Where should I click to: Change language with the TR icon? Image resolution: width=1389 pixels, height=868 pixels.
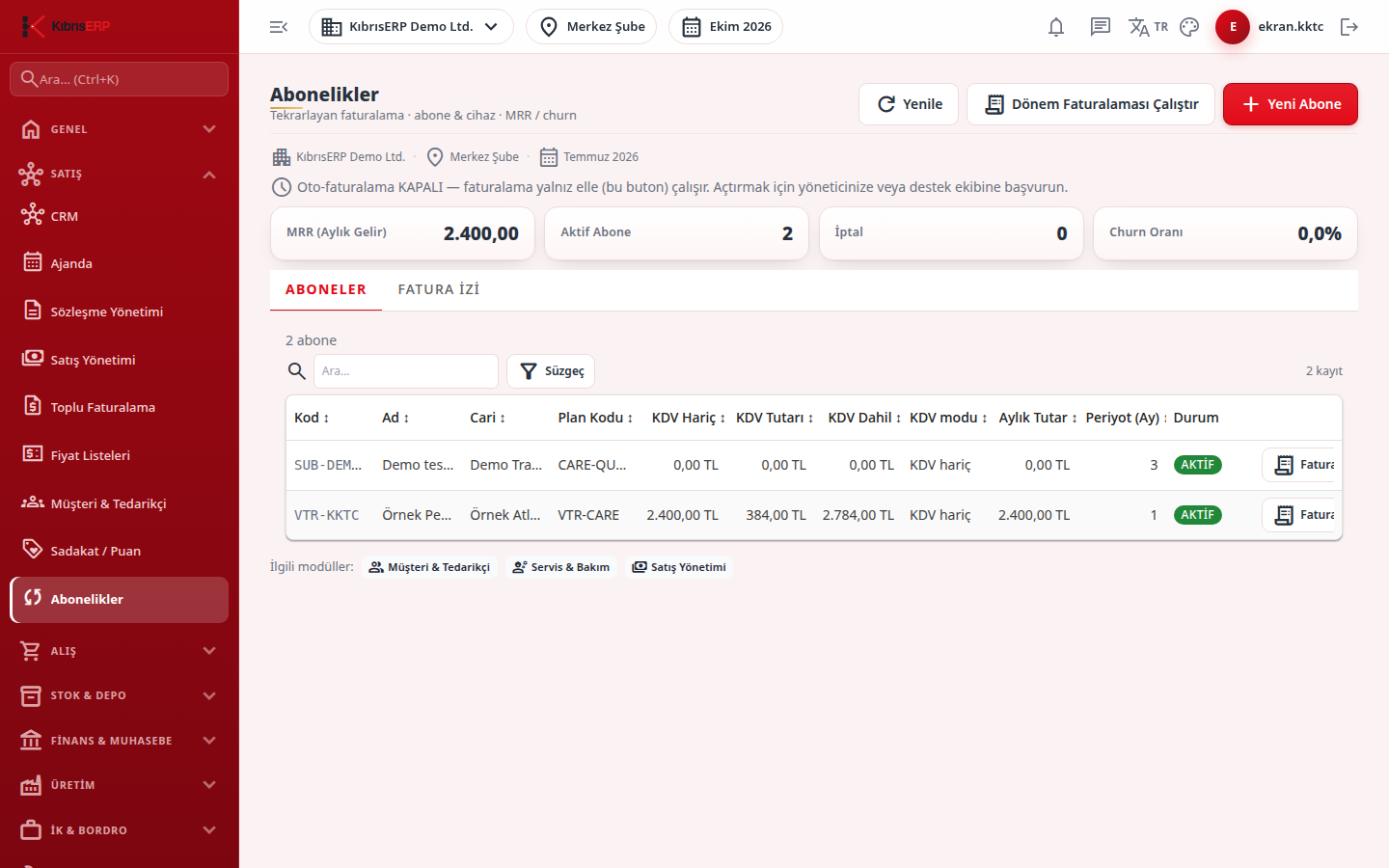[1148, 27]
